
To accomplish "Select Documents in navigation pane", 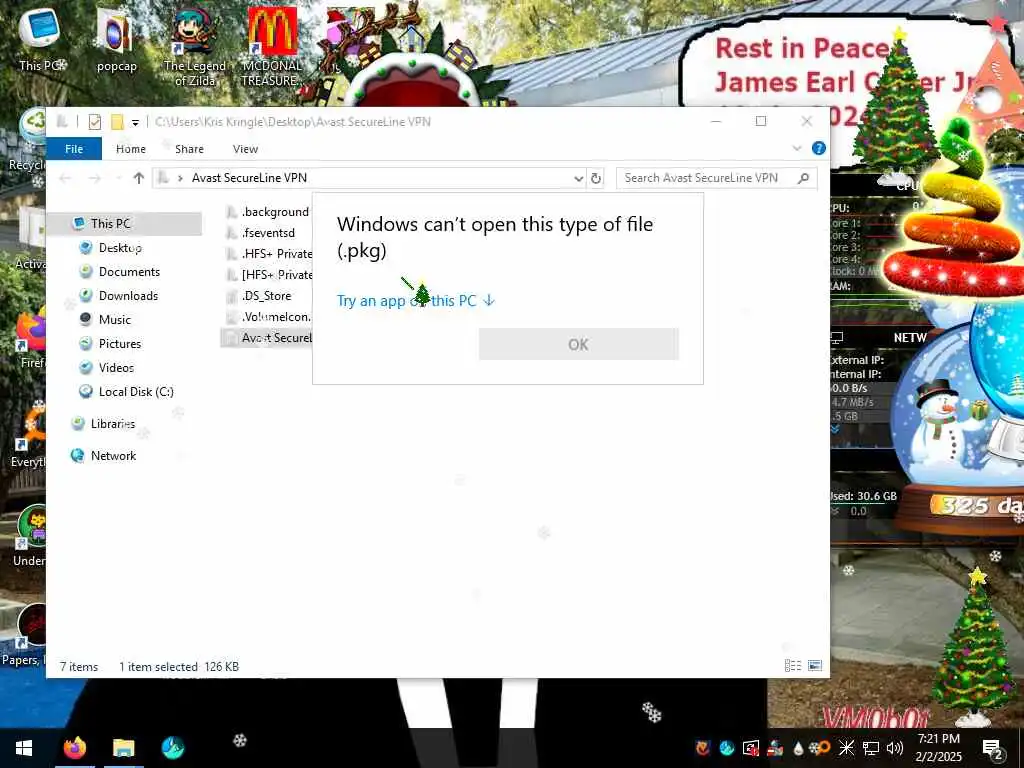I will click(129, 272).
